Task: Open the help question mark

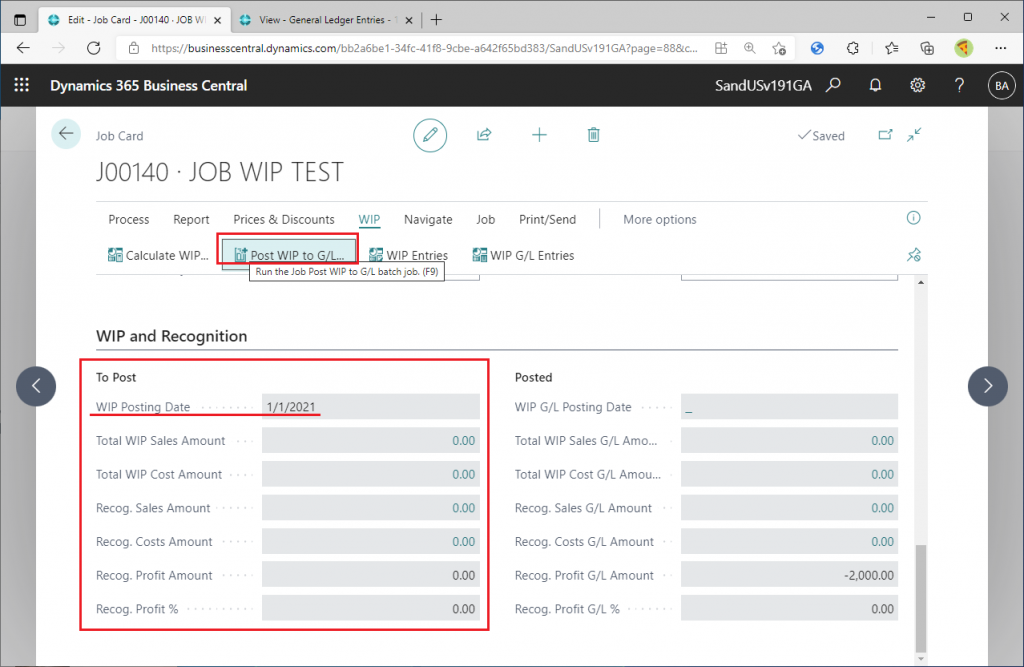Action: (x=959, y=85)
